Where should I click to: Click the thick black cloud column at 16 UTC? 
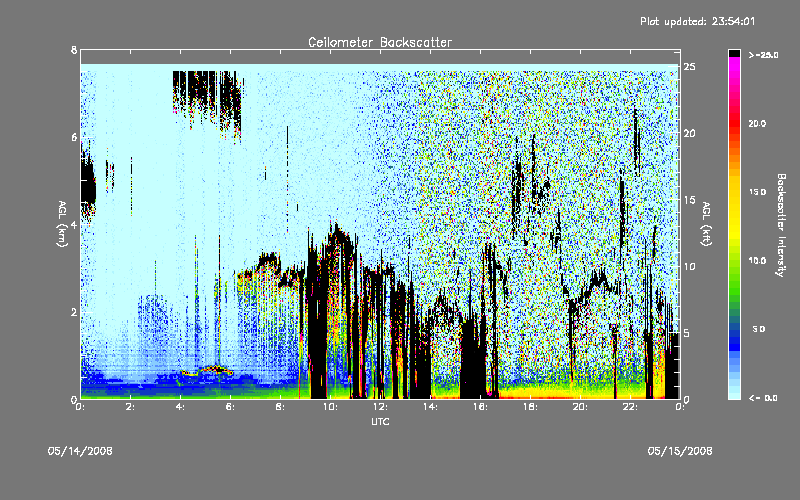click(473, 357)
